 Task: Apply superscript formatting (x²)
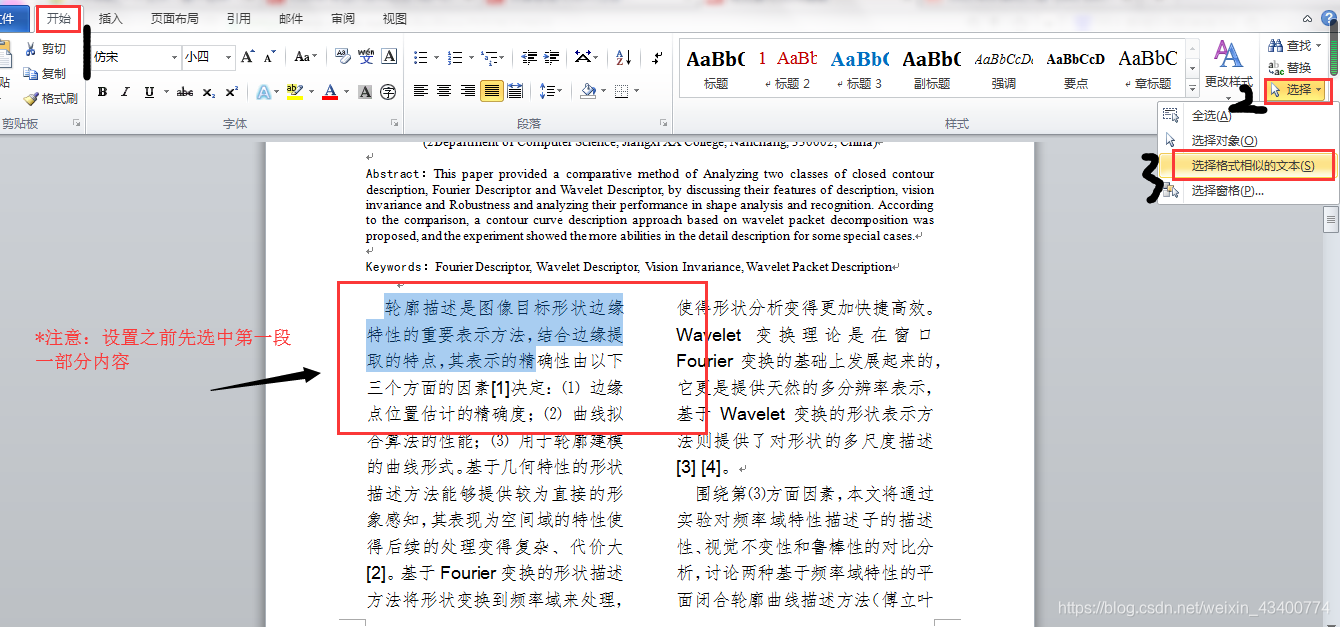click(231, 92)
